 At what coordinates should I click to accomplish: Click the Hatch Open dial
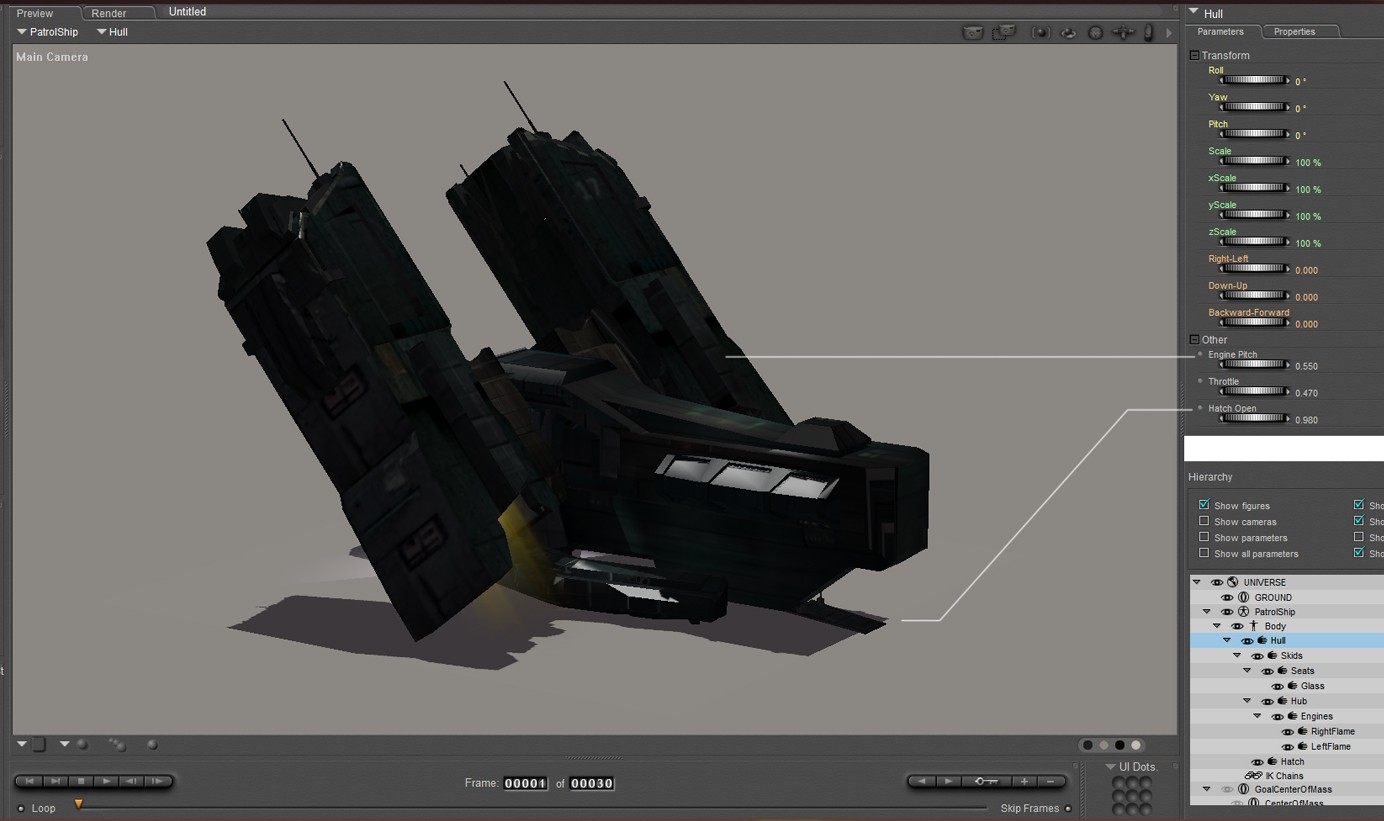click(x=1254, y=419)
